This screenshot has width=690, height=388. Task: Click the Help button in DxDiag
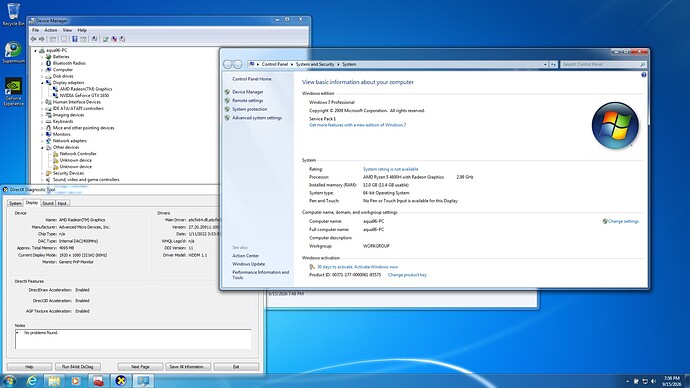click(29, 366)
